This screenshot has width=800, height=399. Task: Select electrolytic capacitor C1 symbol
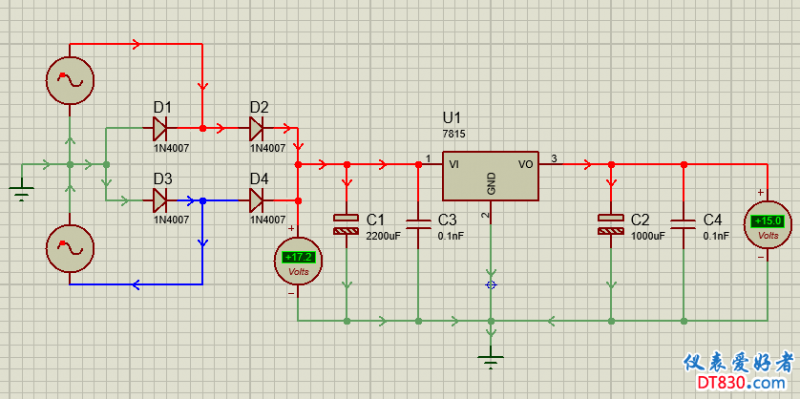(x=346, y=225)
